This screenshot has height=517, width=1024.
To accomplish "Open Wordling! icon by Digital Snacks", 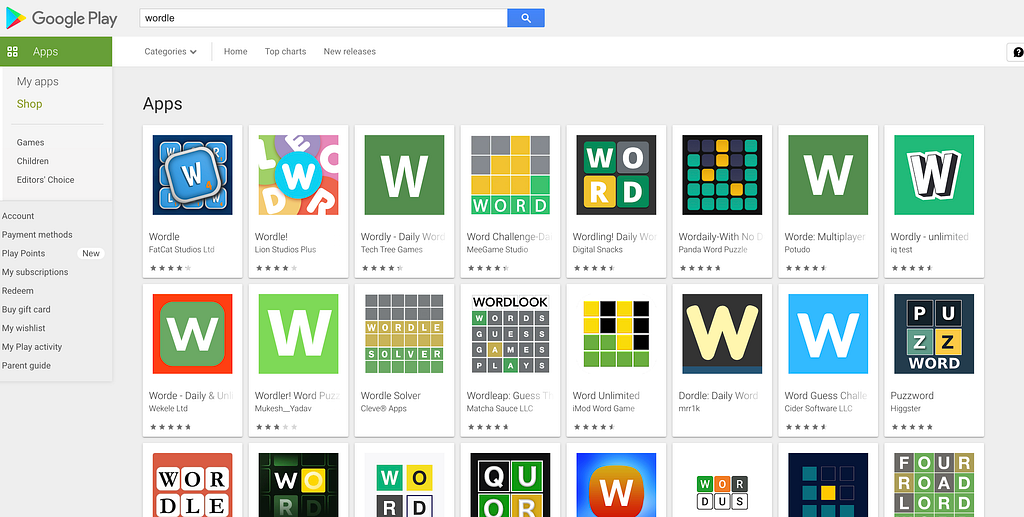I will click(x=616, y=175).
